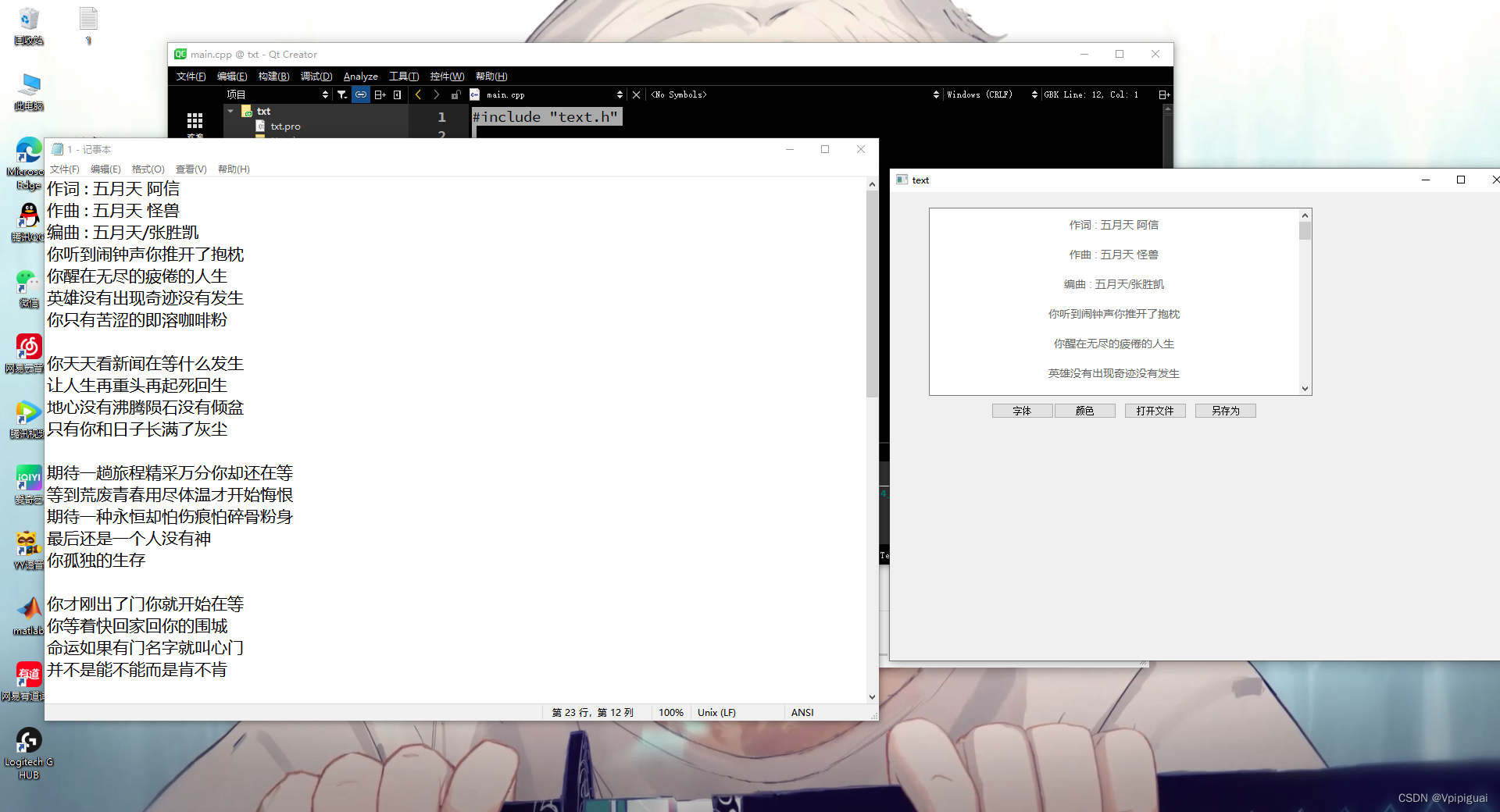Open Qt Creator 构建(B) menu

[273, 77]
